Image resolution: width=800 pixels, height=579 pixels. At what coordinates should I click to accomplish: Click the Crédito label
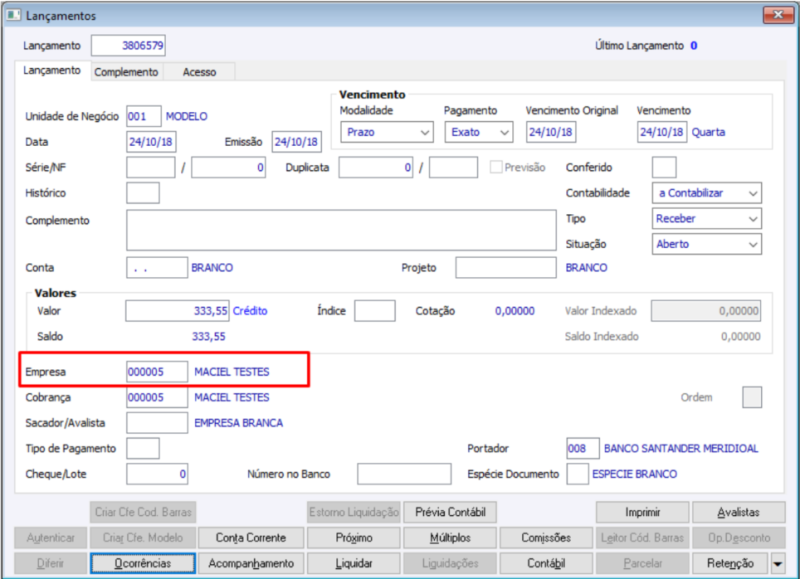point(250,311)
